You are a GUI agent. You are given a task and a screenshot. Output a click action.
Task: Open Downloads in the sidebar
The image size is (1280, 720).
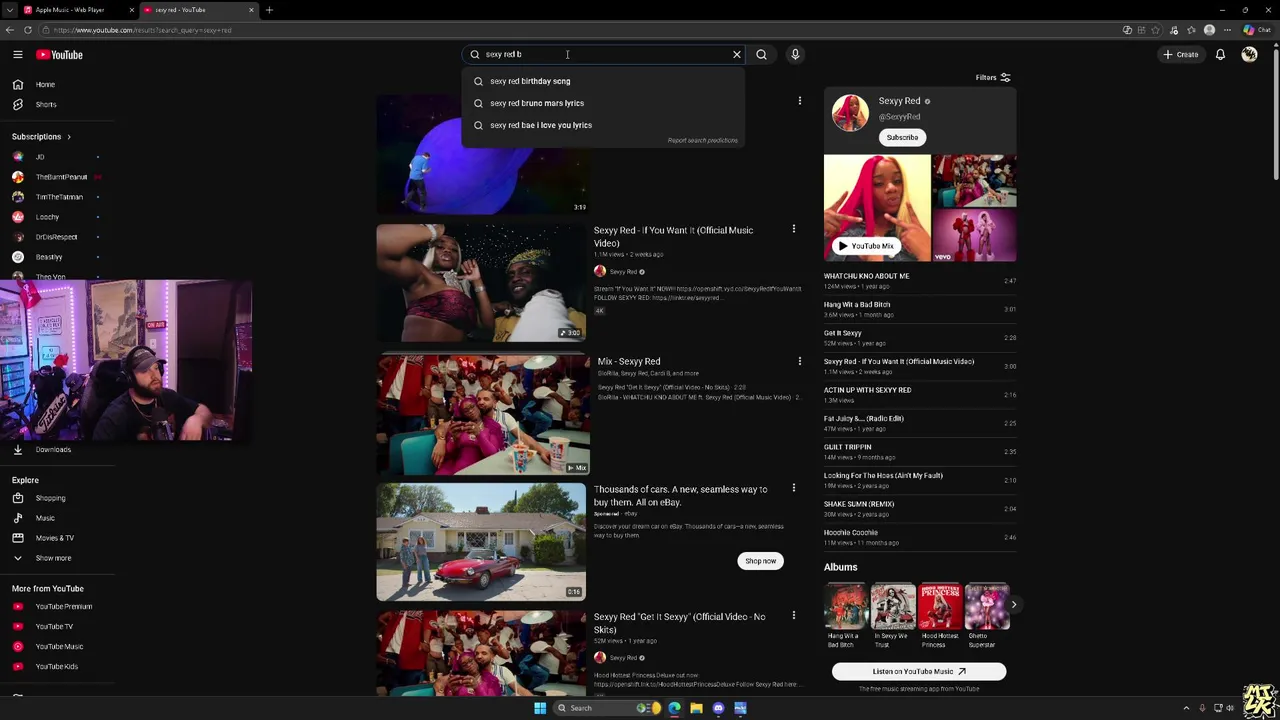point(53,450)
